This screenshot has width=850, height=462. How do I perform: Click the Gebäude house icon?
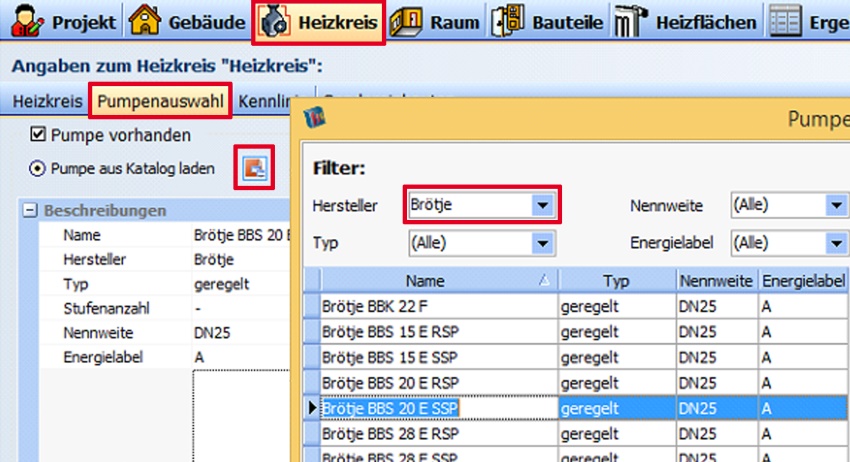145,20
